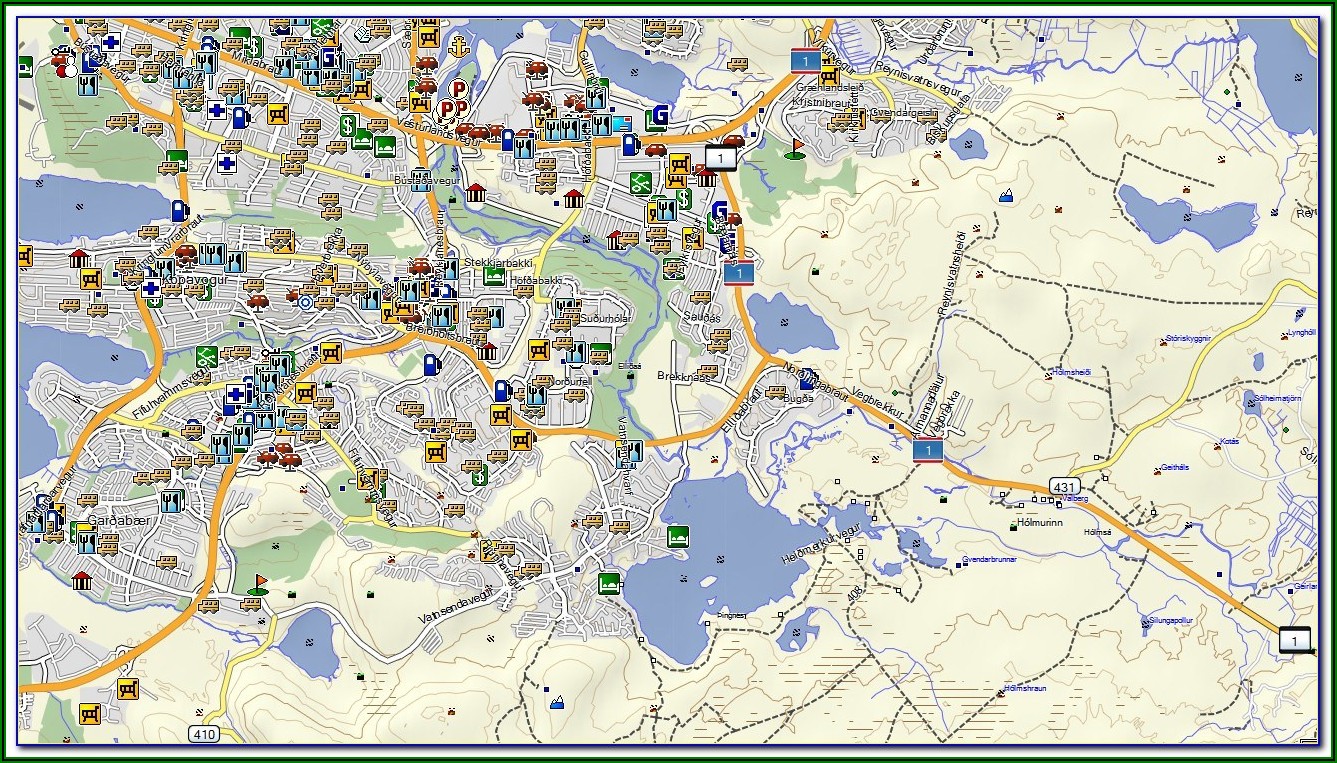Click the white route 1 shield beside Vesturlandsvegur

(x=722, y=158)
